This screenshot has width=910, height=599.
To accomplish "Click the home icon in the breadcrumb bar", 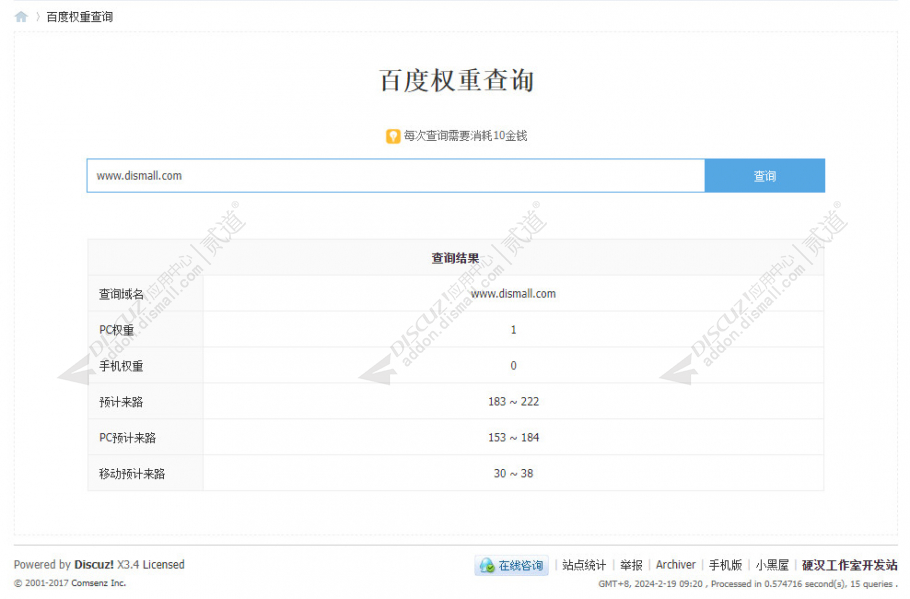I will [20, 16].
